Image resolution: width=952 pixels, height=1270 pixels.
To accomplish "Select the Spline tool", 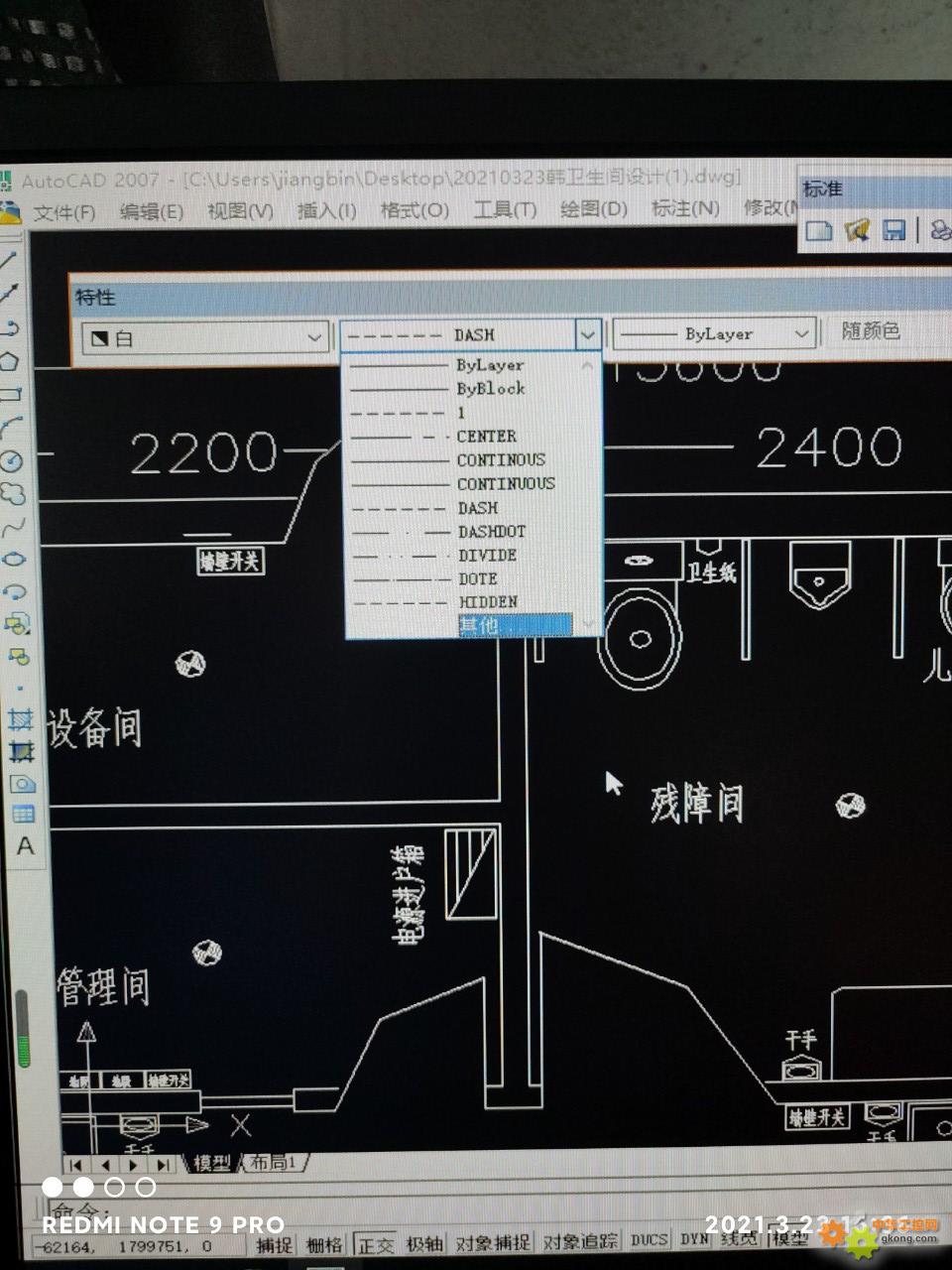I will (x=13, y=527).
